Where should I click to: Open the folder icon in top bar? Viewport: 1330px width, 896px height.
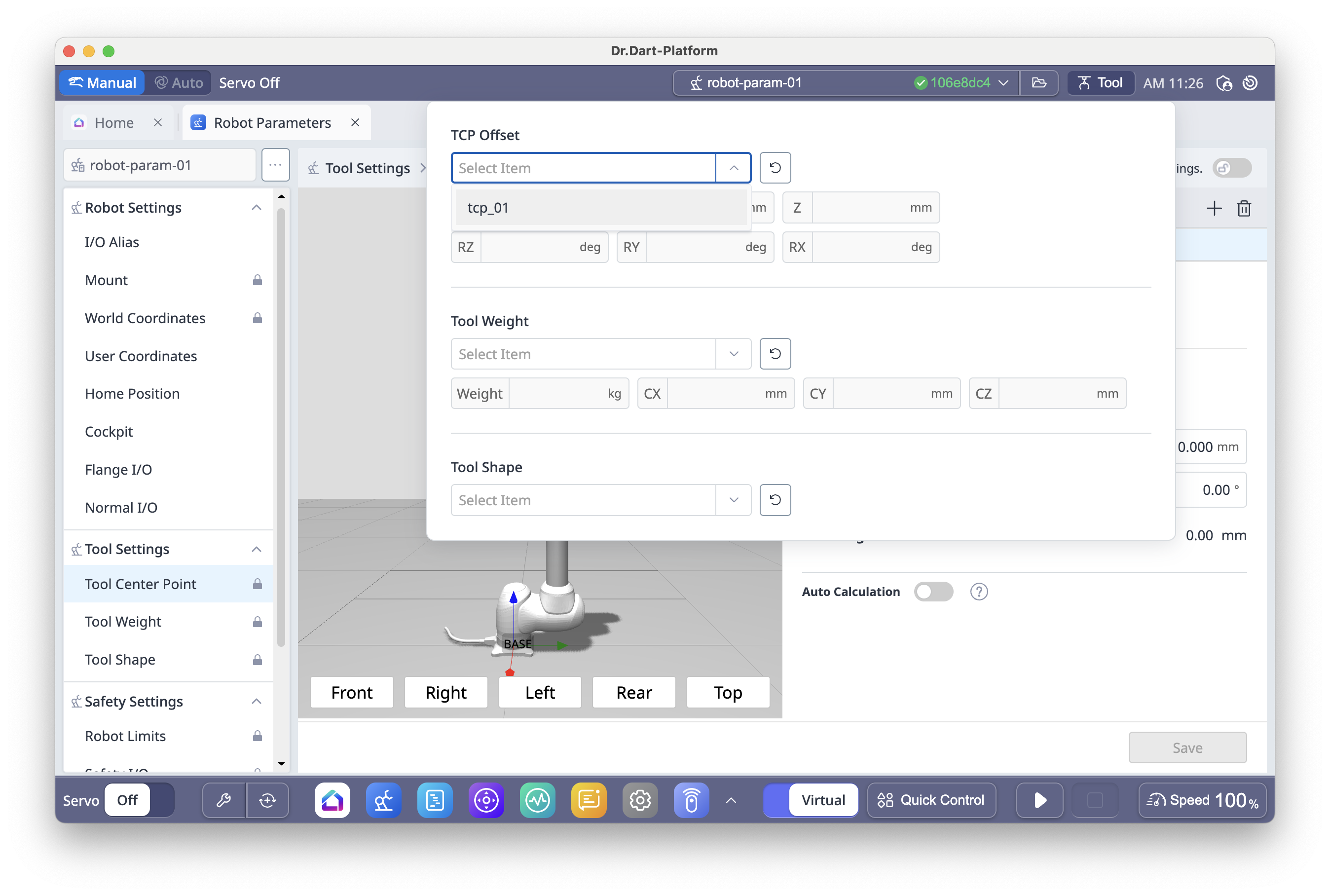tap(1038, 83)
